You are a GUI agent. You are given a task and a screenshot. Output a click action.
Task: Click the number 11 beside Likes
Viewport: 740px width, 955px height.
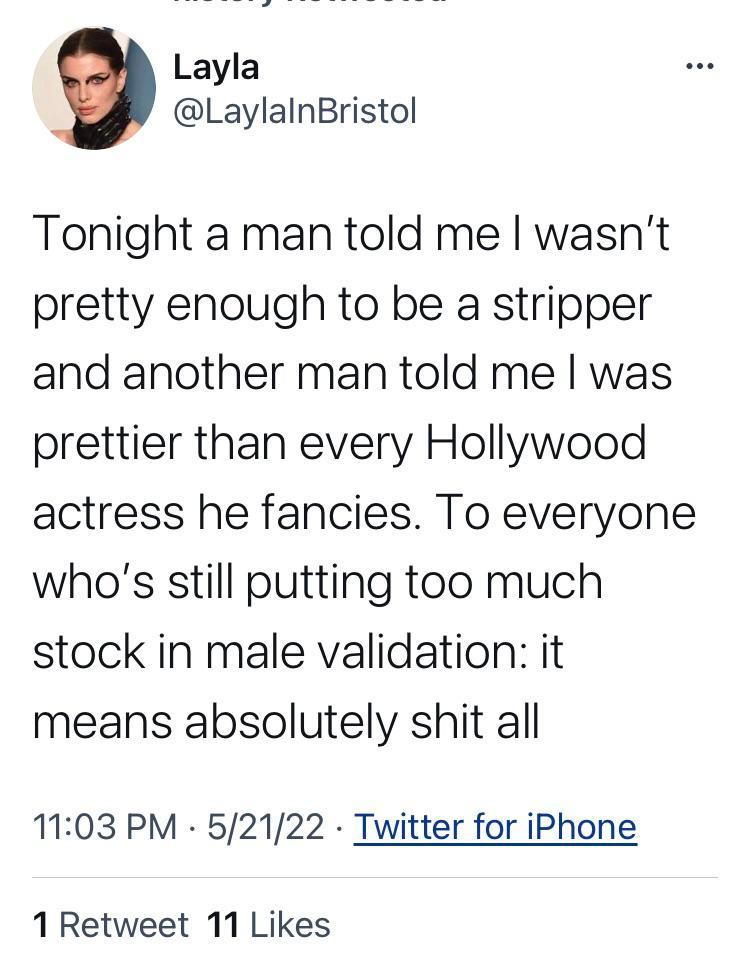[223, 924]
